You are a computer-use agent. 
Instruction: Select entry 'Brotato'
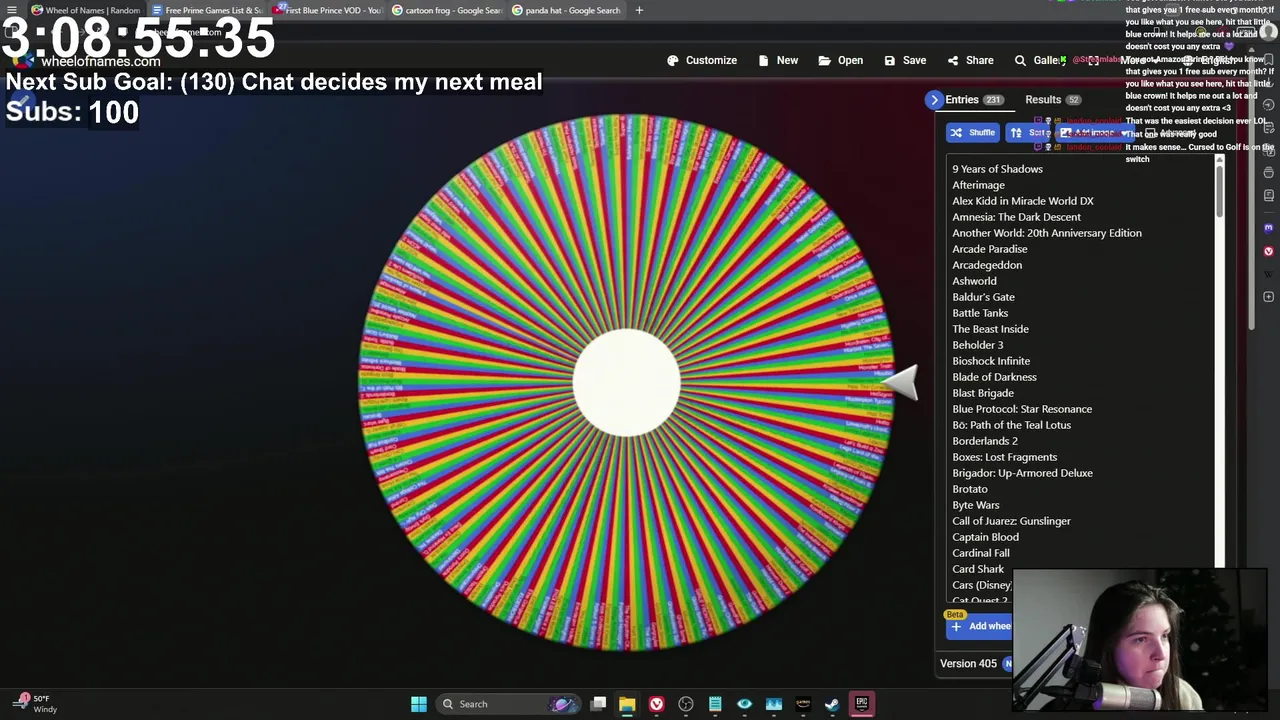click(x=970, y=489)
